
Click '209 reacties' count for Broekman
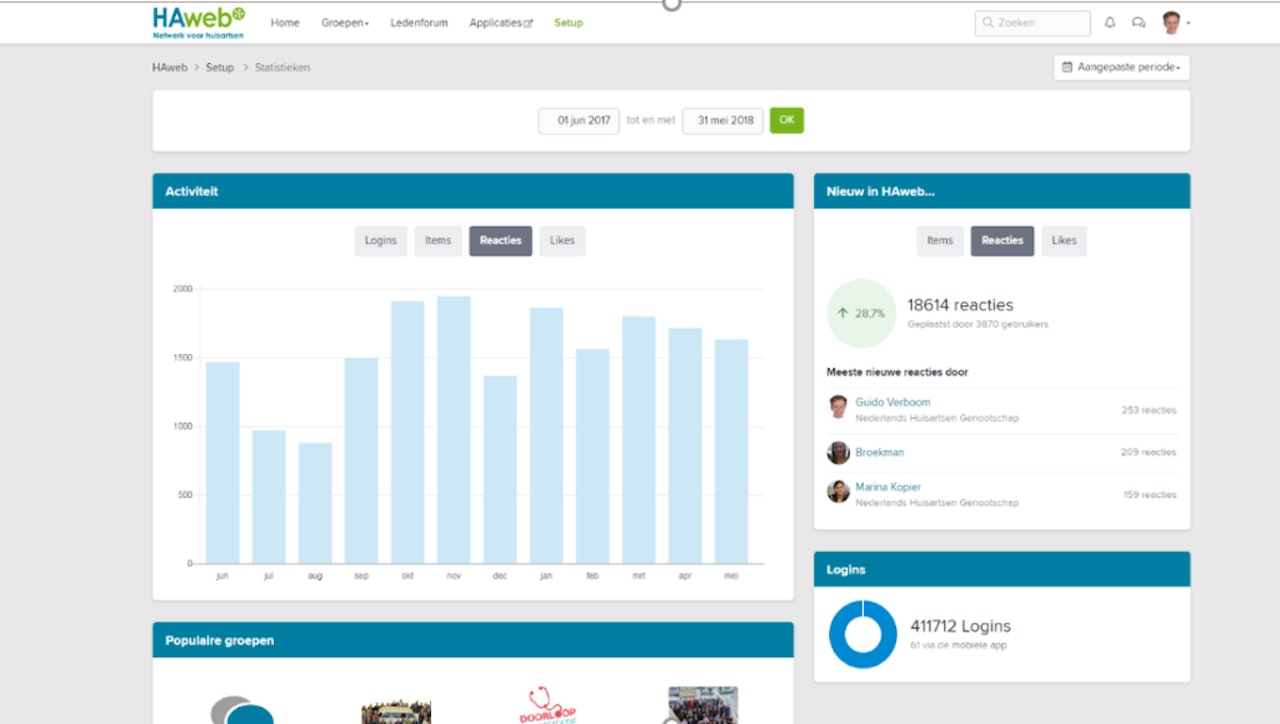(x=1149, y=452)
